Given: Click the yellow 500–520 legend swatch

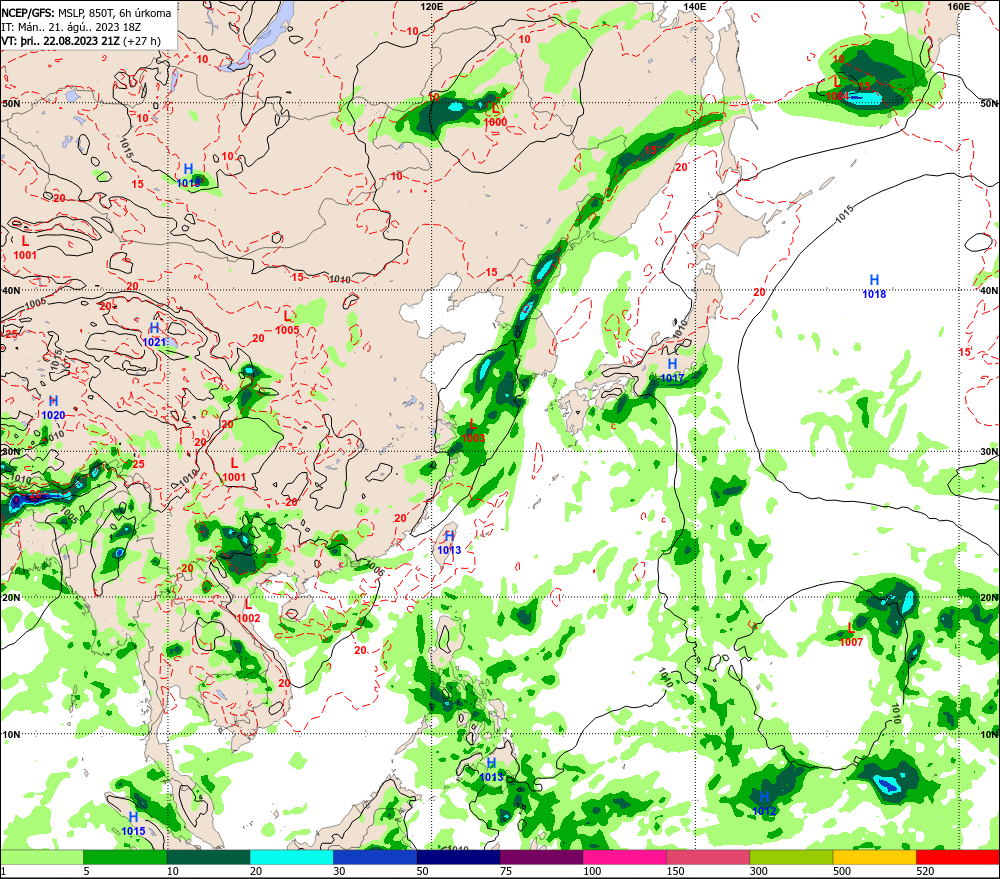Looking at the screenshot, I should pos(874,857).
